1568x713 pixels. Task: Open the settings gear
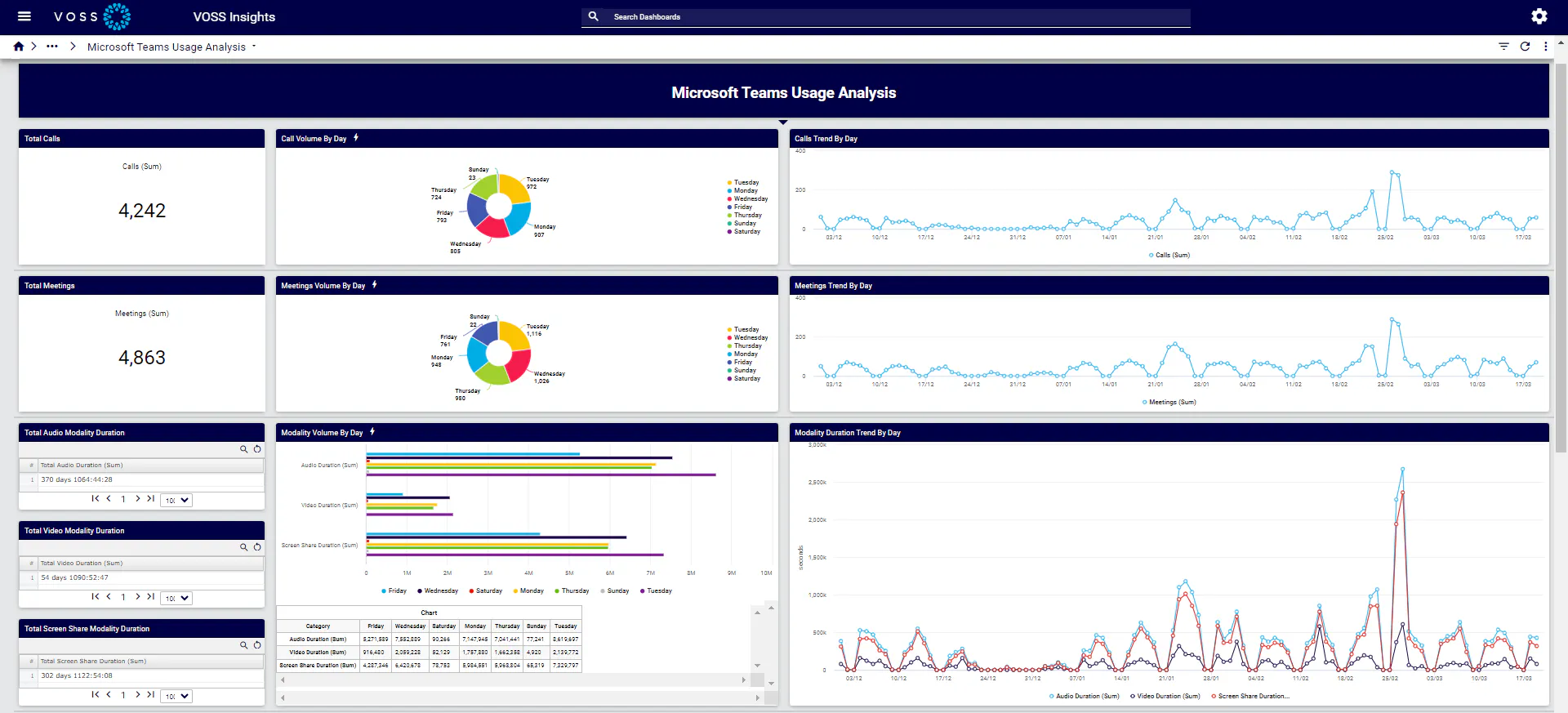point(1539,16)
